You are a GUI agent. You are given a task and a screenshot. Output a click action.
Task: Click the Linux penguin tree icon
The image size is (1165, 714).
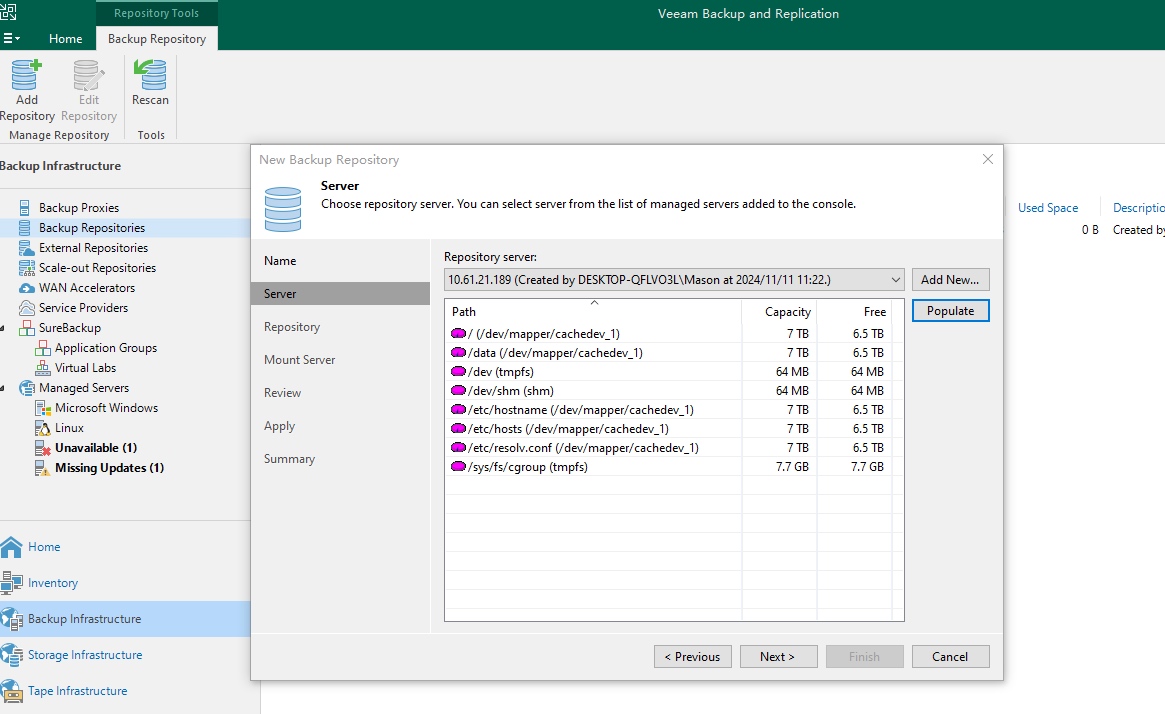pyautogui.click(x=43, y=428)
